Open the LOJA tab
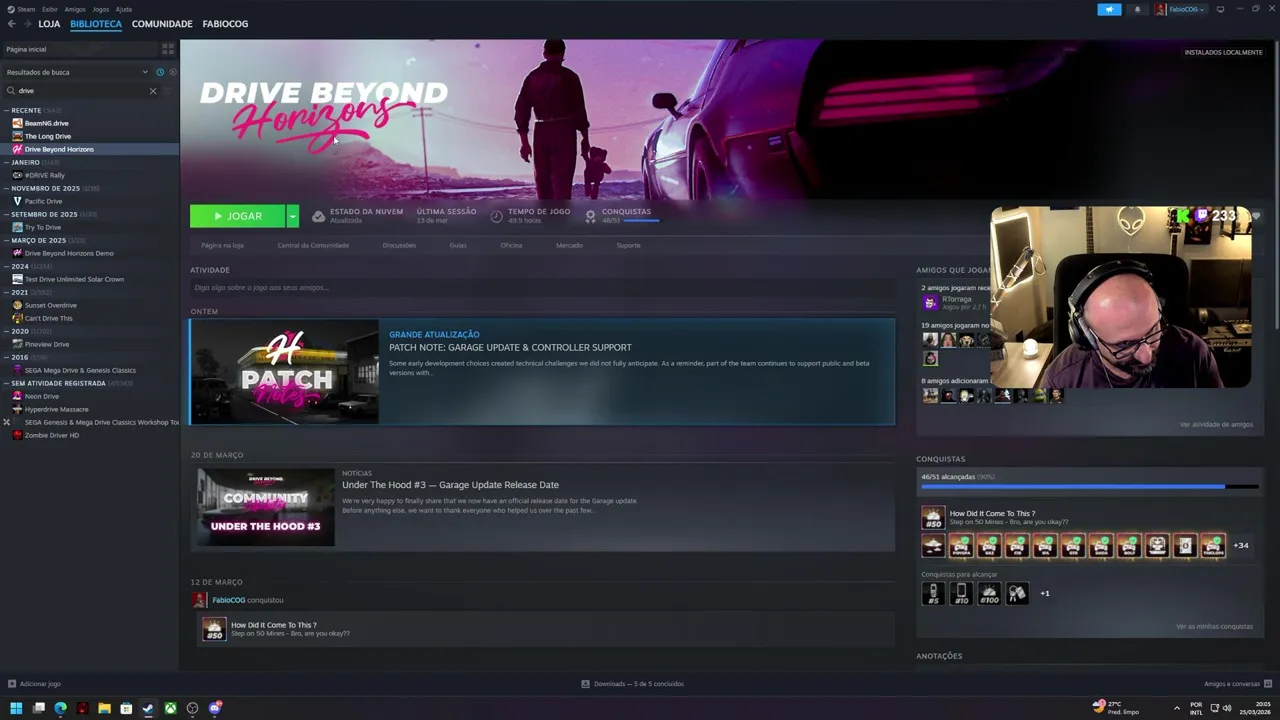The height and width of the screenshot is (720, 1280). point(49,24)
